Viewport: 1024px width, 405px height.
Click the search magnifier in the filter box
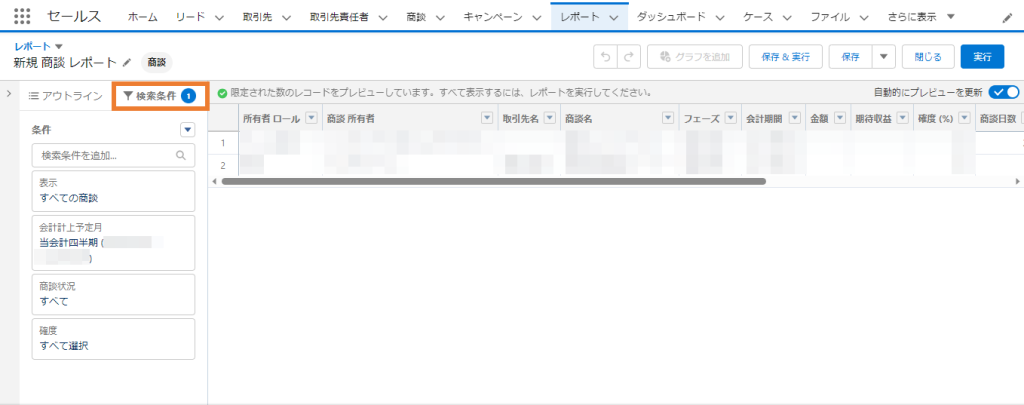pos(181,156)
